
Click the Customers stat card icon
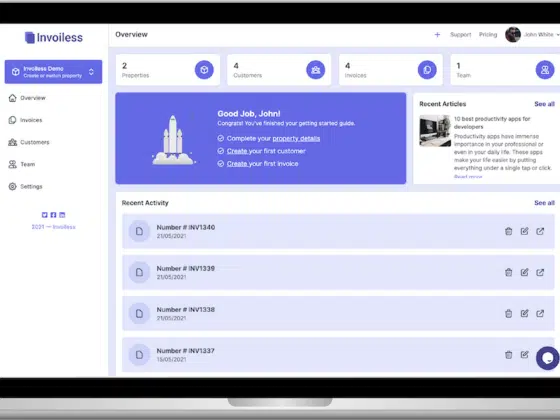[x=316, y=70]
